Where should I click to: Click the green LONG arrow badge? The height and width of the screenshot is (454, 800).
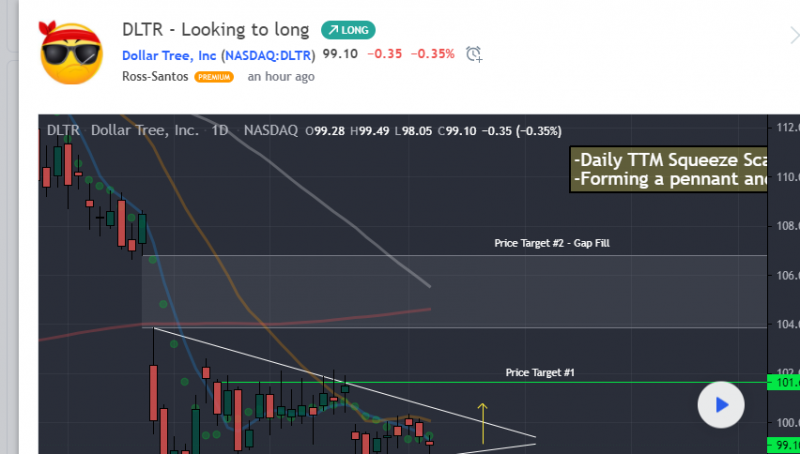(348, 30)
